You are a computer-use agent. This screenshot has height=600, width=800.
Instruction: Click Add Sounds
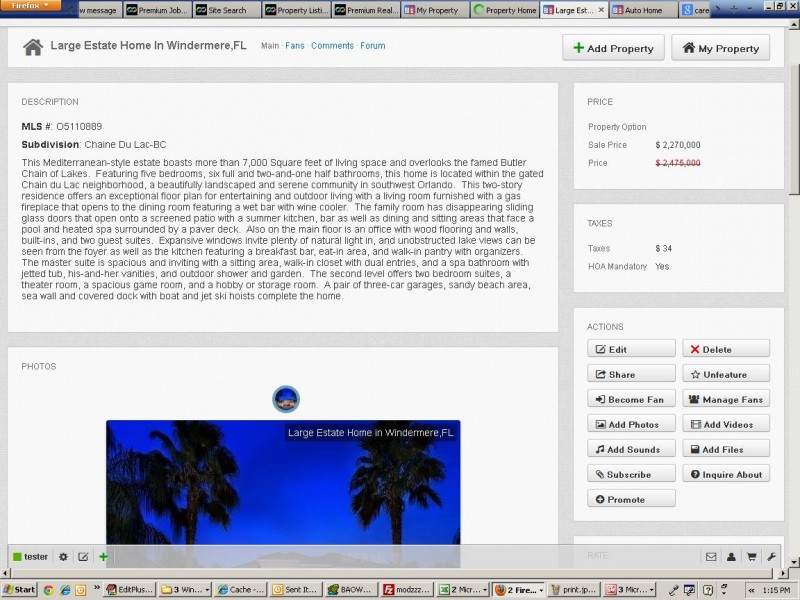[x=631, y=449]
